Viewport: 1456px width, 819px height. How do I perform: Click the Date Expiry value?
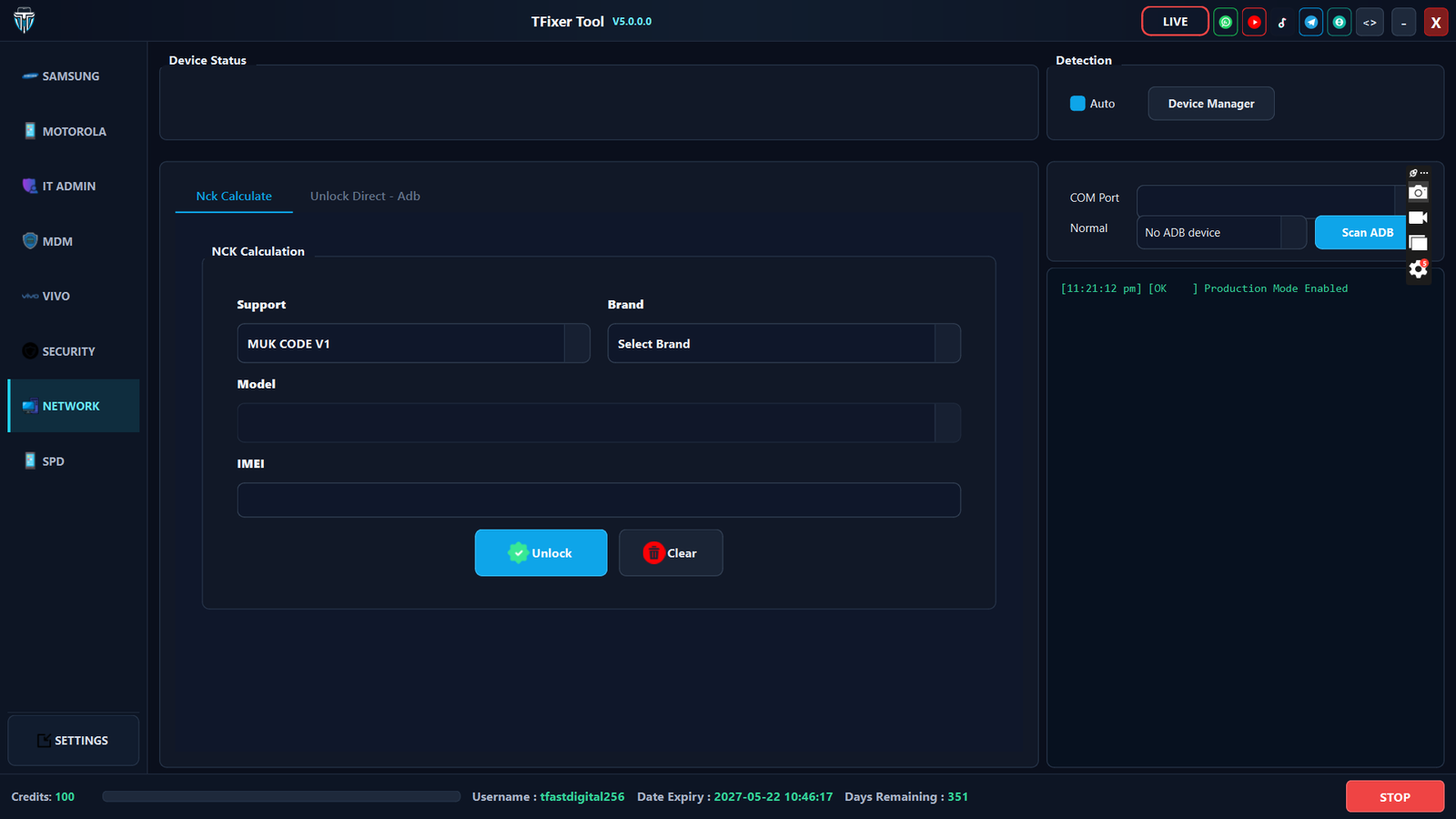(x=773, y=796)
